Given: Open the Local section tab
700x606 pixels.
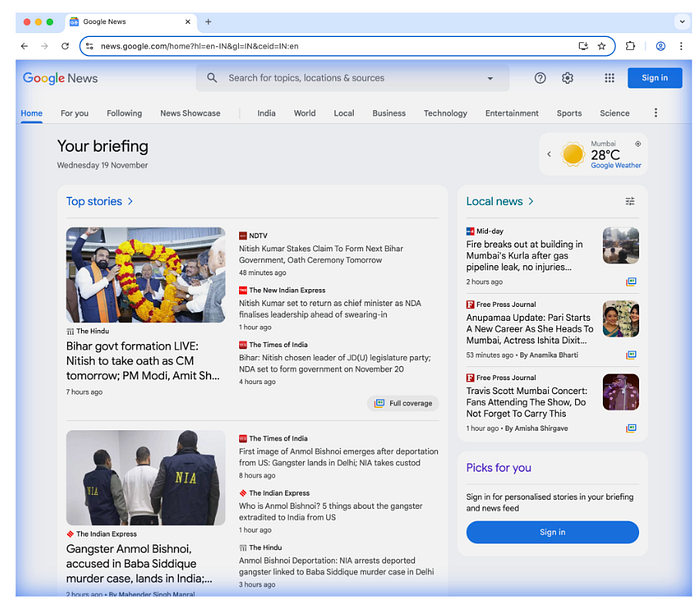Looking at the screenshot, I should tap(344, 113).
